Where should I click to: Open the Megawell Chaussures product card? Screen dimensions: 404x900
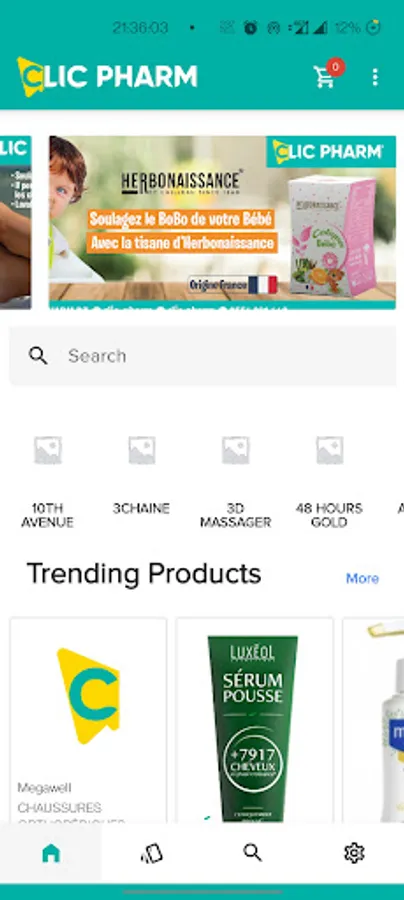click(x=88, y=721)
